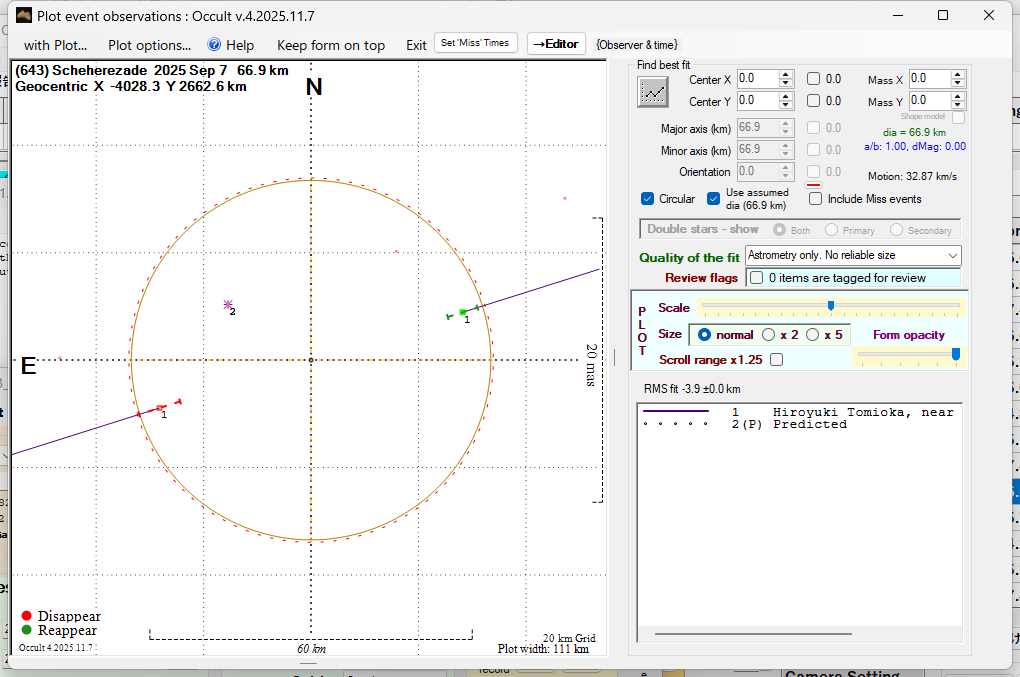Click the →Editor button
Viewport: 1020px width, 677px height.
coord(555,44)
